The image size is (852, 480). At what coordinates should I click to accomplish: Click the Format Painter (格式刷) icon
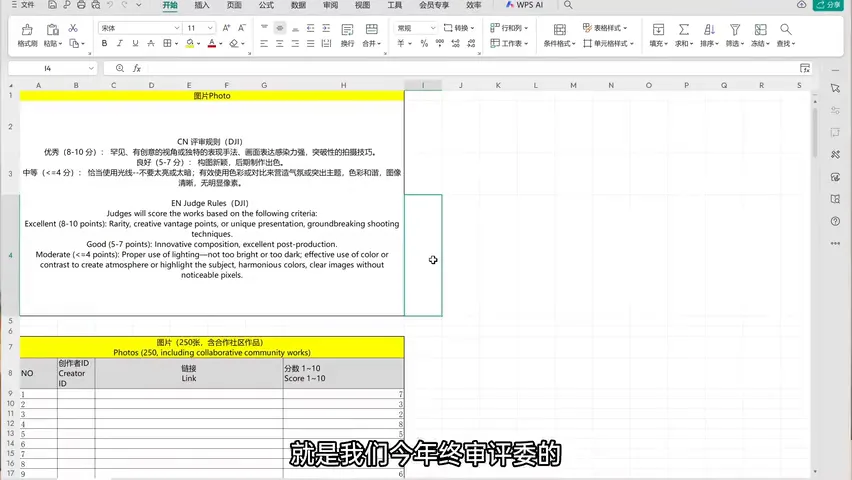click(x=27, y=29)
